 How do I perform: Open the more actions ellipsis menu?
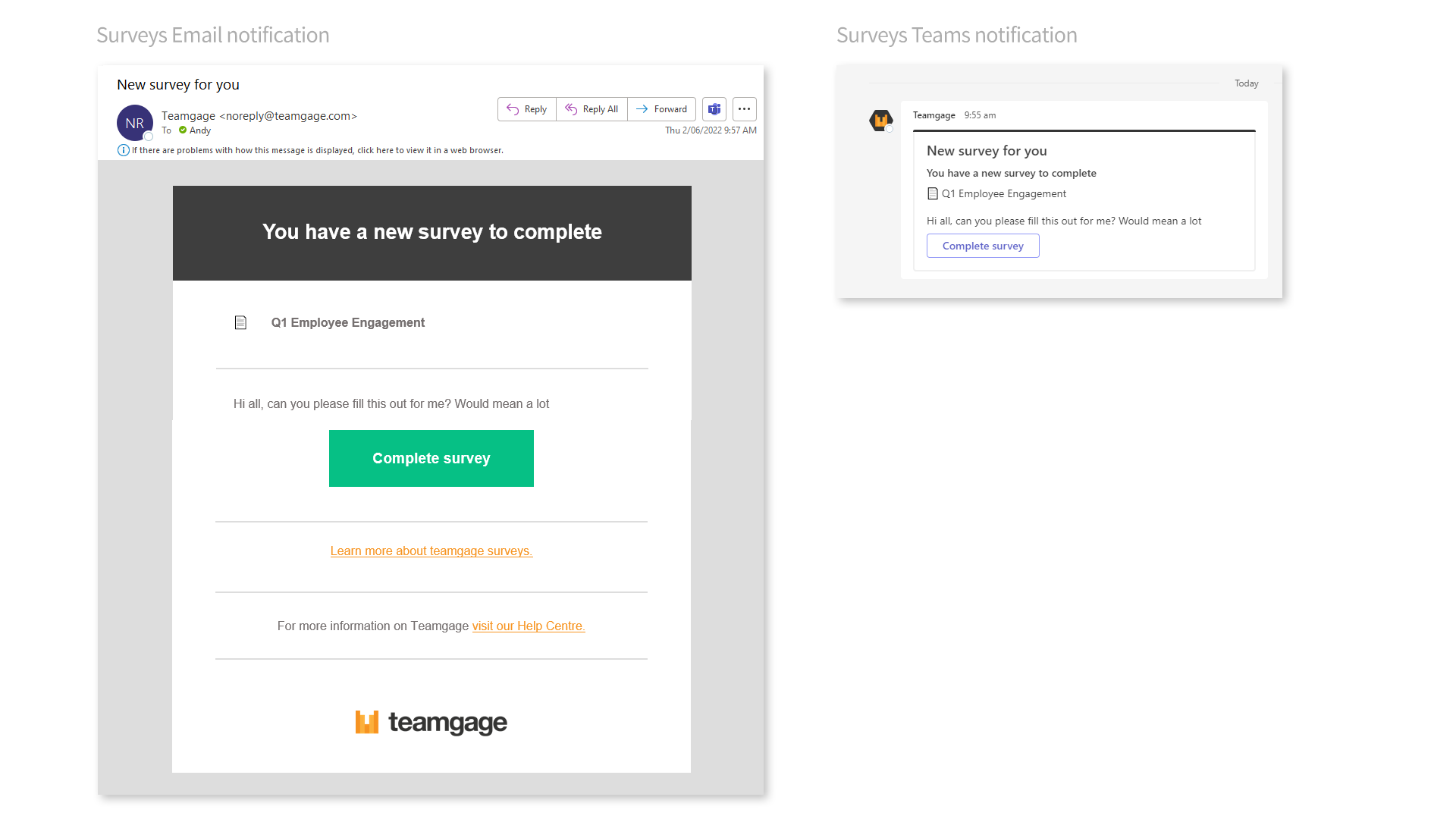pos(745,109)
